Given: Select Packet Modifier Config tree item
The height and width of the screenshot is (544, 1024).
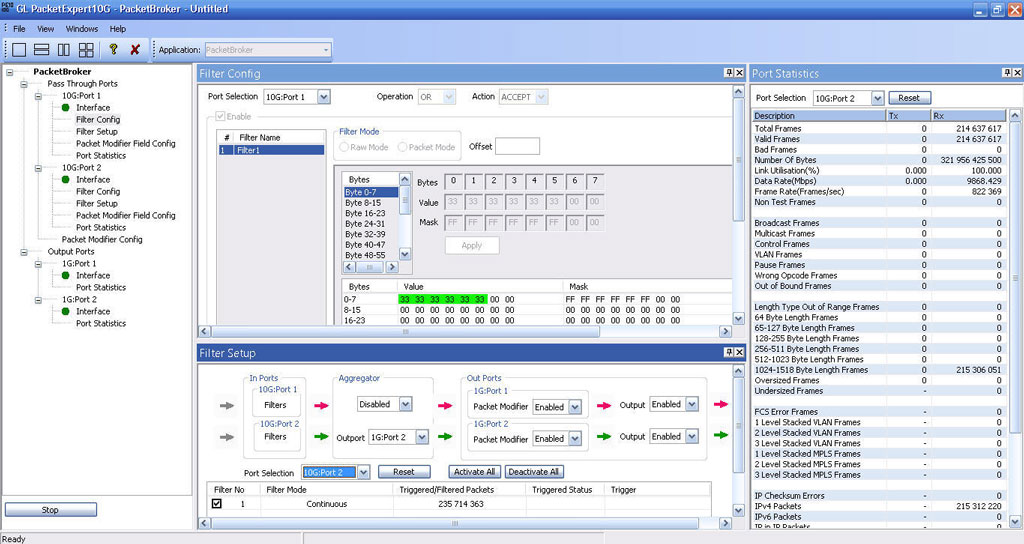Looking at the screenshot, I should pyautogui.click(x=102, y=239).
